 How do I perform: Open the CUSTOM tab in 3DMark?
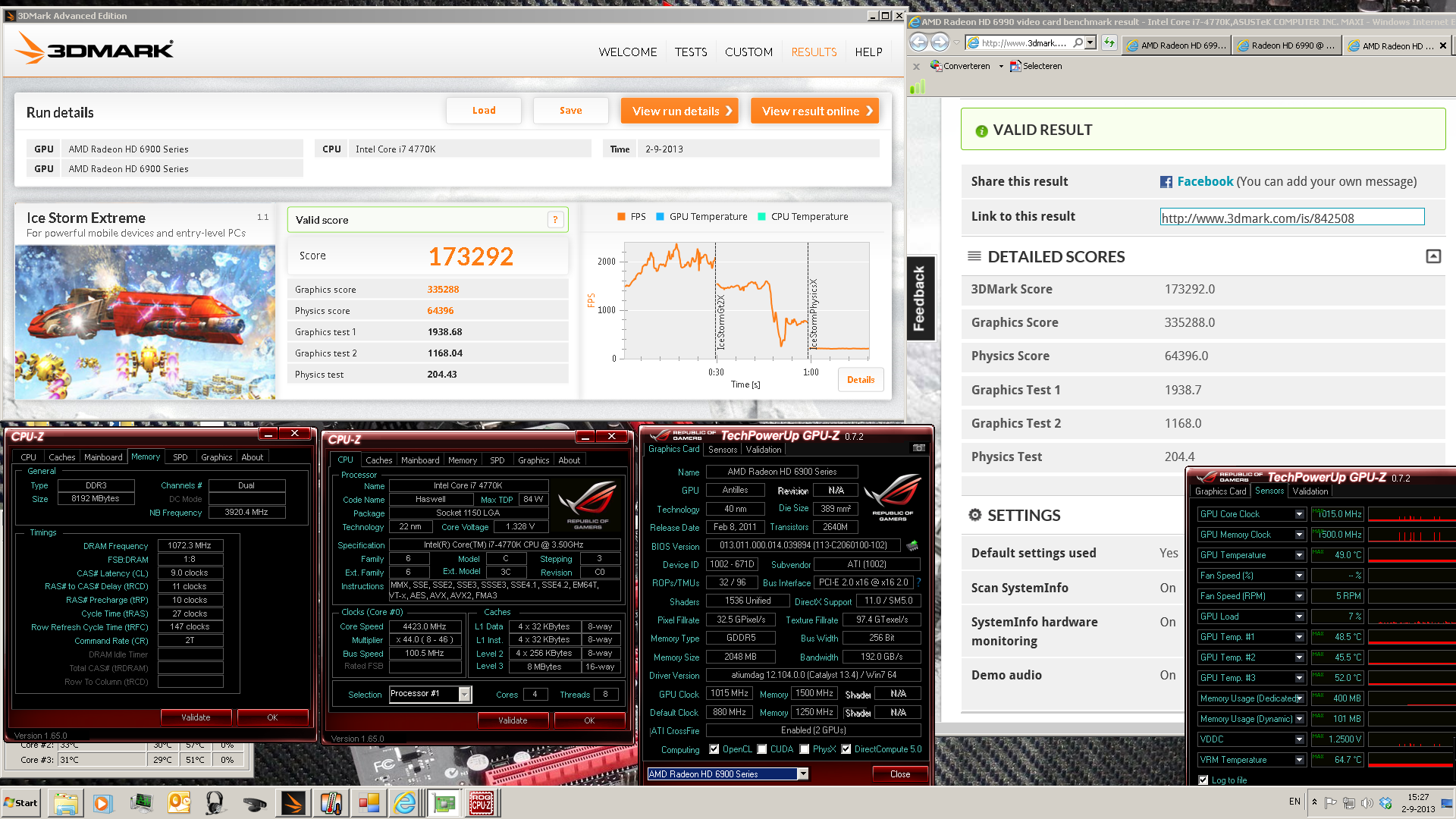point(748,52)
